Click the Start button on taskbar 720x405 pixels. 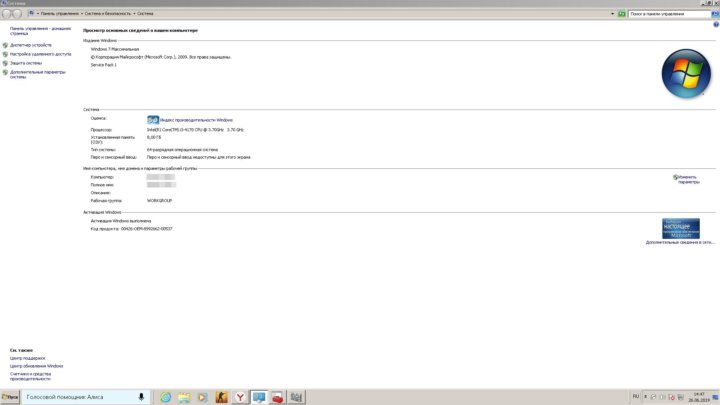pos(11,397)
